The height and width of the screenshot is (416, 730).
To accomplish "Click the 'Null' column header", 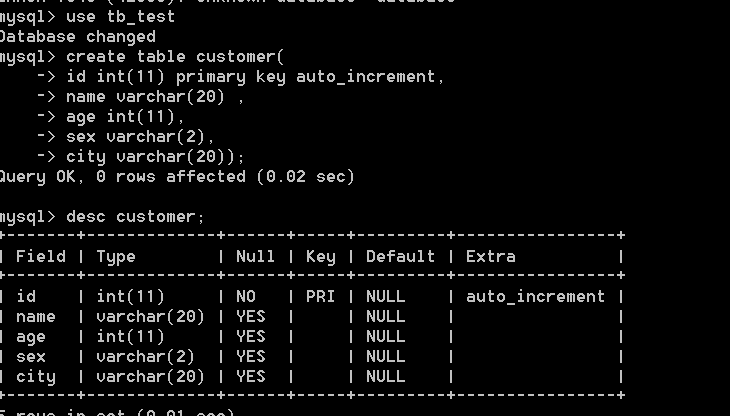I will pyautogui.click(x=255, y=257).
